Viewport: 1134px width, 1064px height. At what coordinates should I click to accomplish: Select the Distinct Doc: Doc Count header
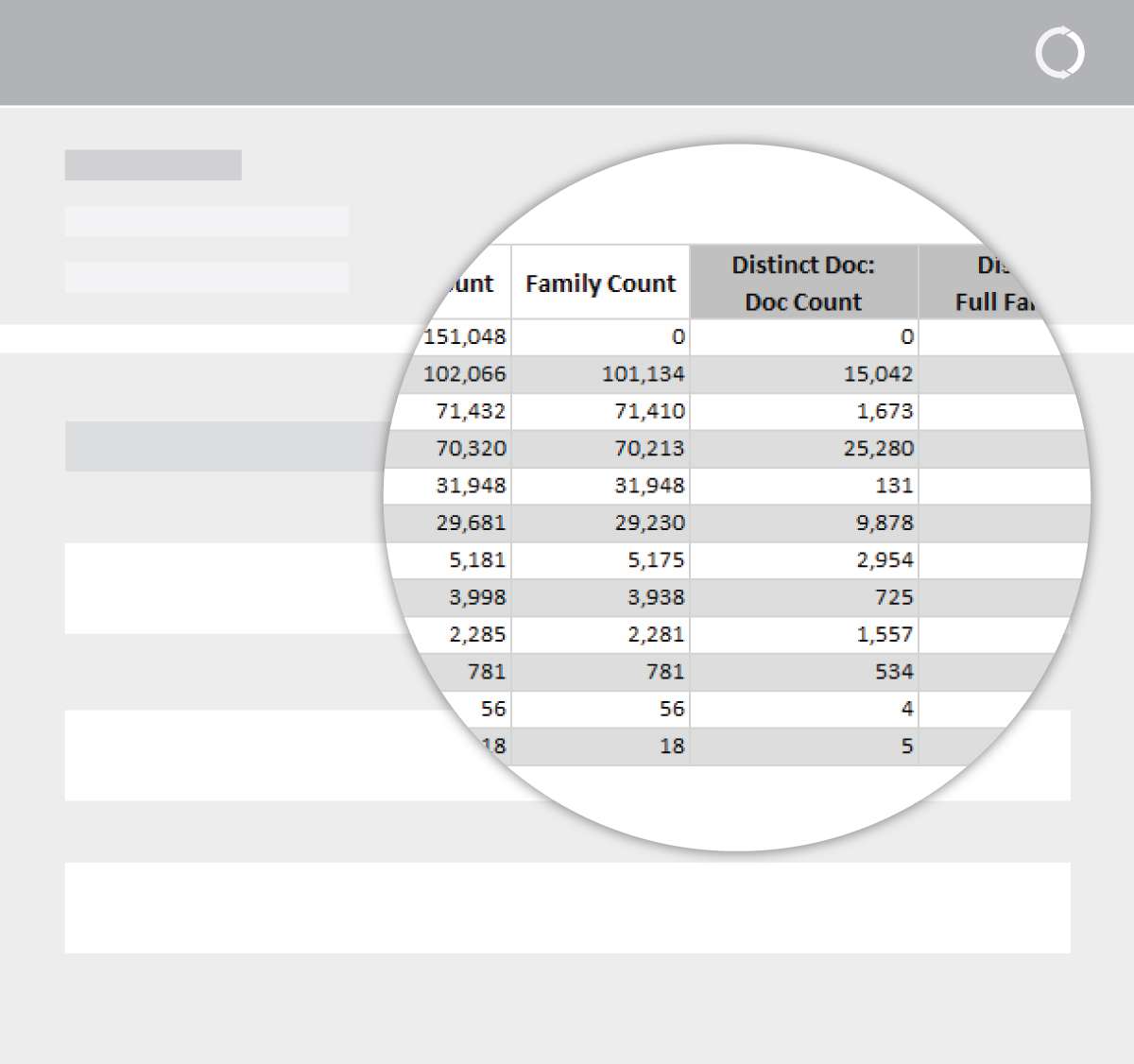click(x=803, y=283)
